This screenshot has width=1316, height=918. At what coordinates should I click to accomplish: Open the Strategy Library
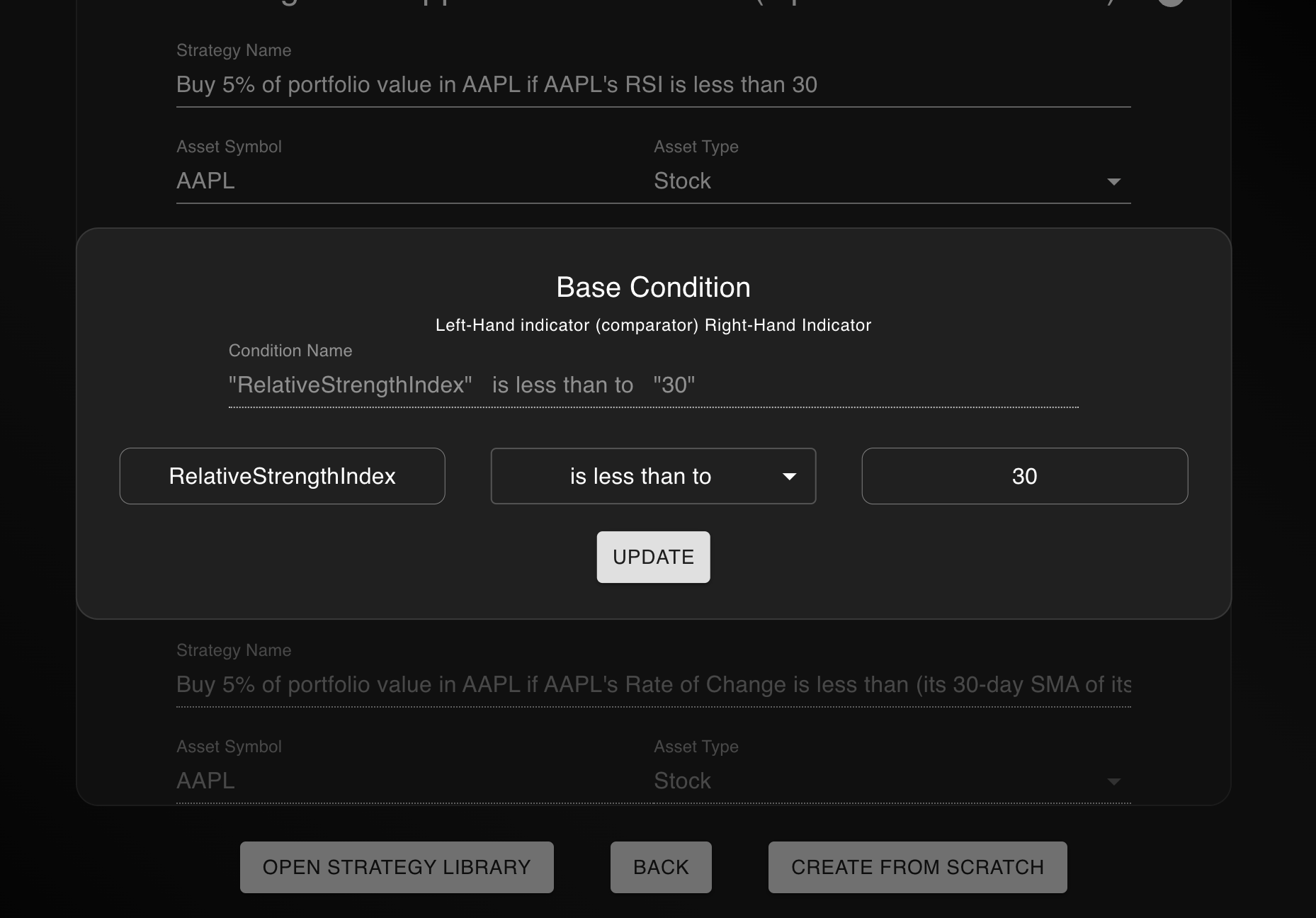396,867
